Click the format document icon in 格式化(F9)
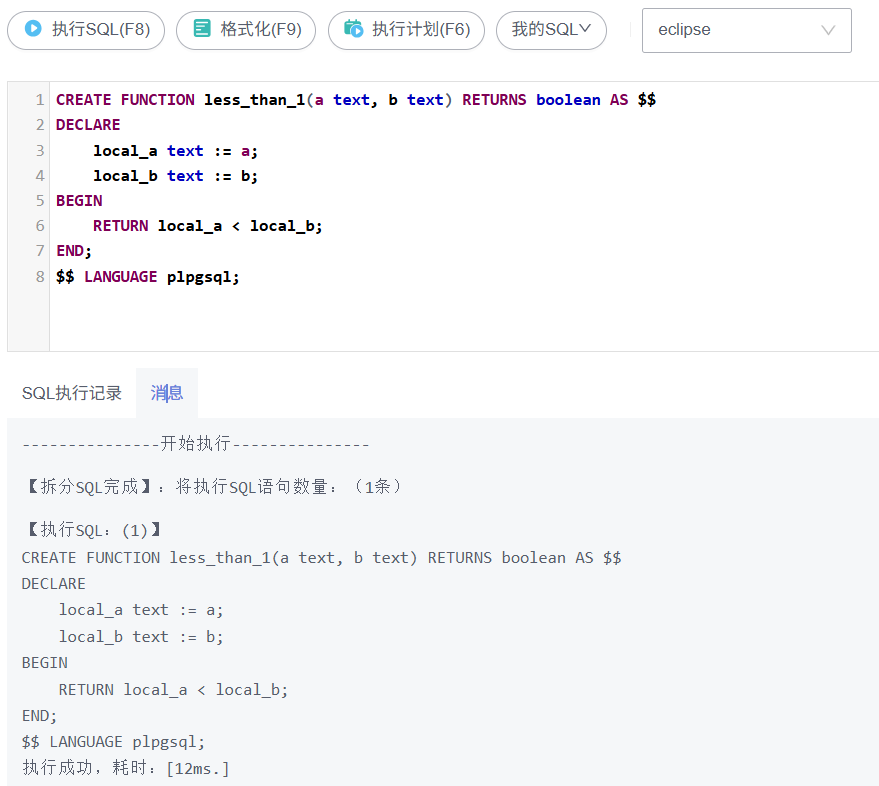This screenshot has height=786, width=879. tap(202, 28)
